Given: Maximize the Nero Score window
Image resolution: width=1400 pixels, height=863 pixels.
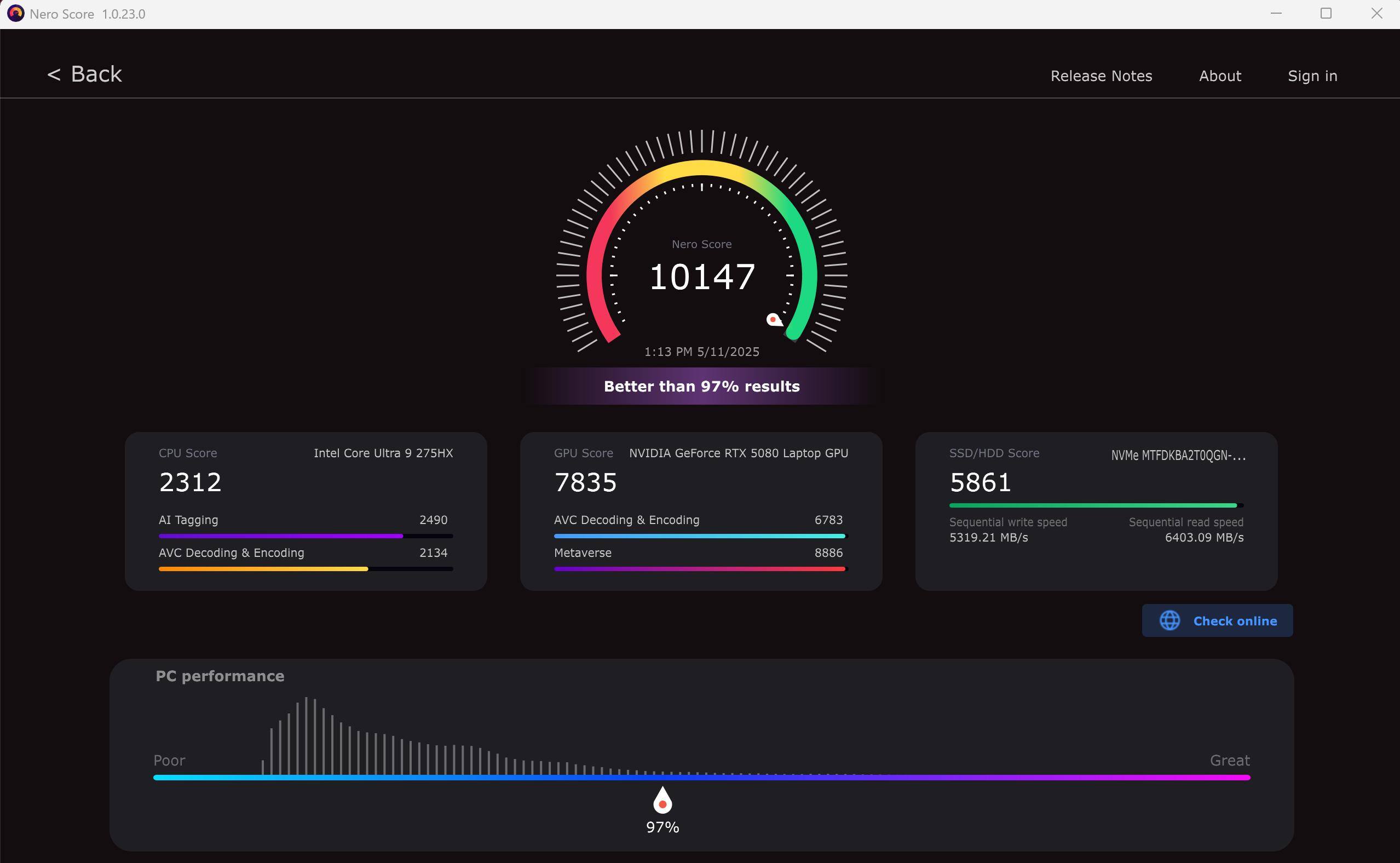Looking at the screenshot, I should pos(1326,13).
